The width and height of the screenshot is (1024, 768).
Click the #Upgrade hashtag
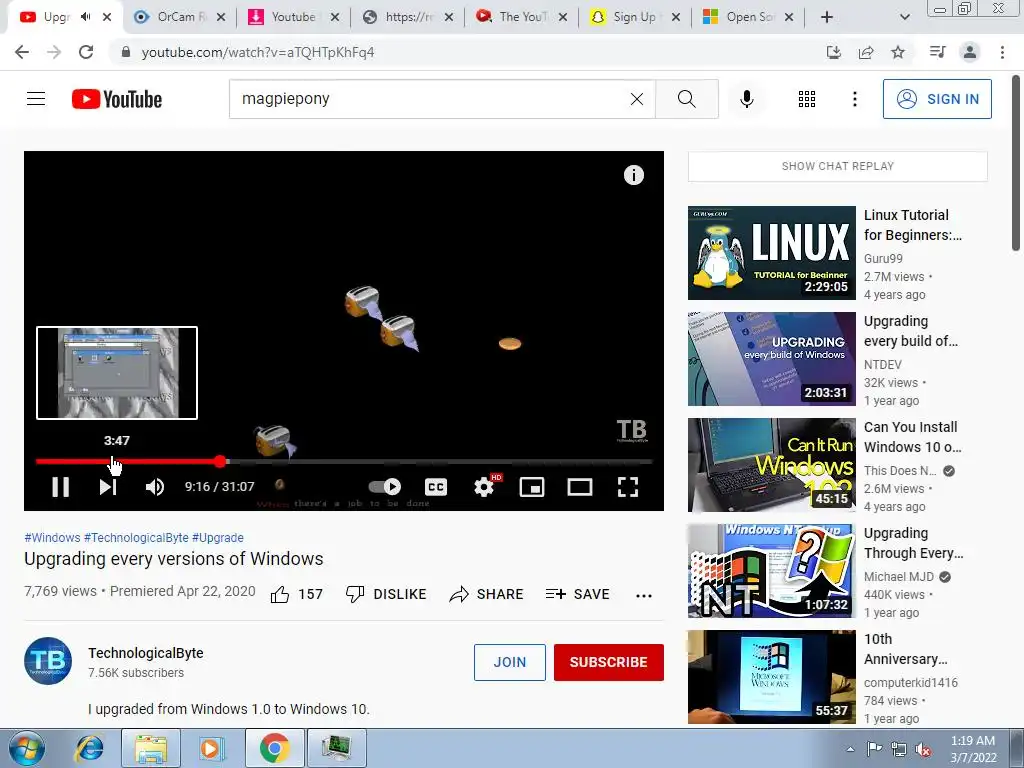(217, 537)
